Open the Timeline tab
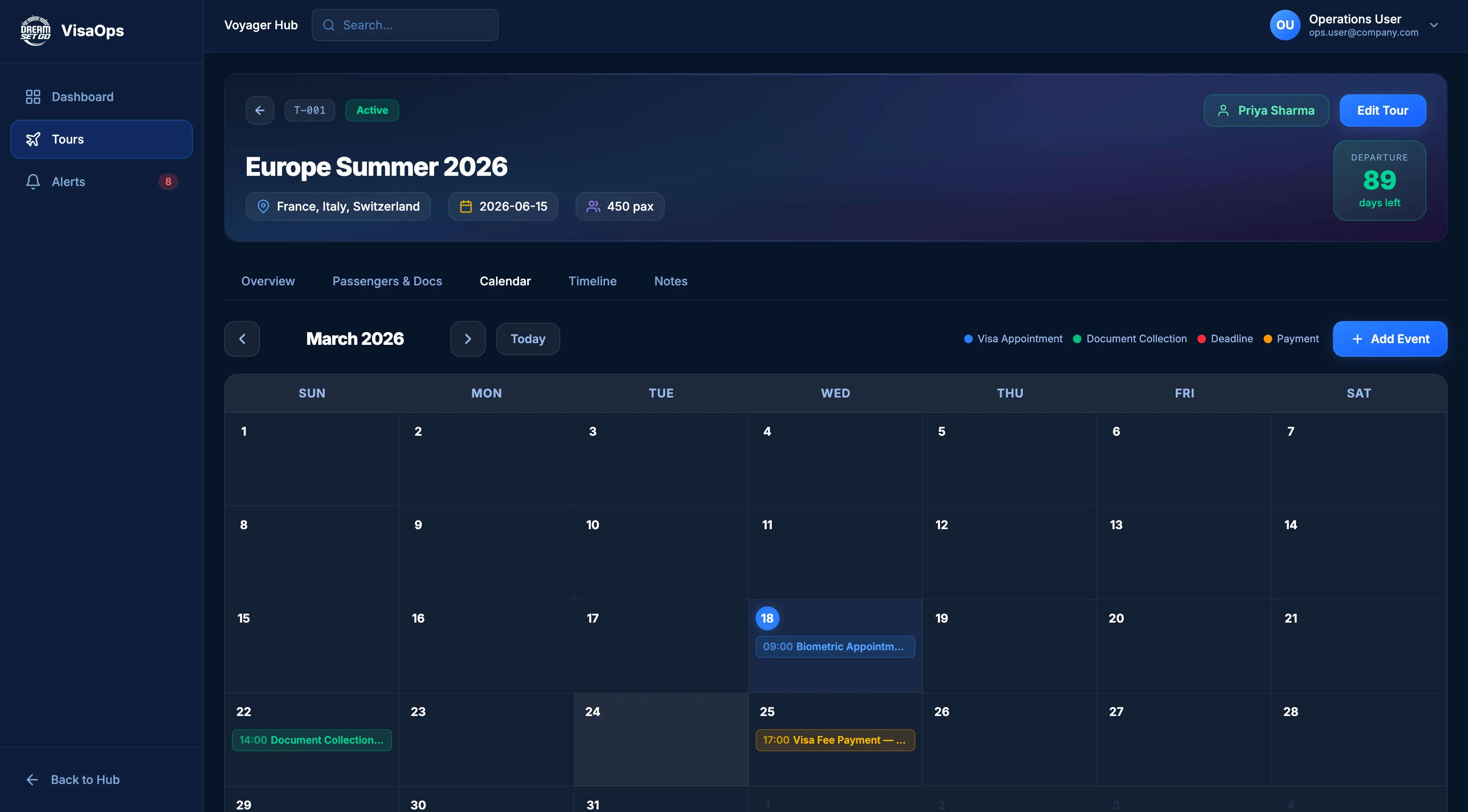1468x812 pixels. [593, 281]
